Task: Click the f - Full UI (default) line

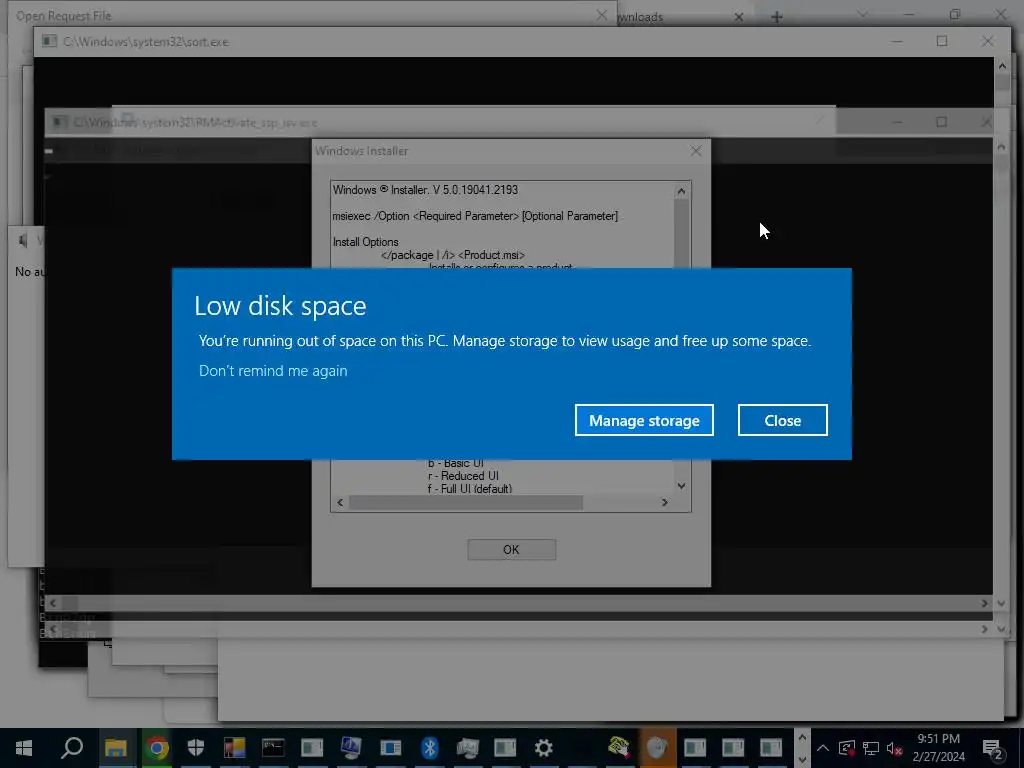Action: click(470, 488)
